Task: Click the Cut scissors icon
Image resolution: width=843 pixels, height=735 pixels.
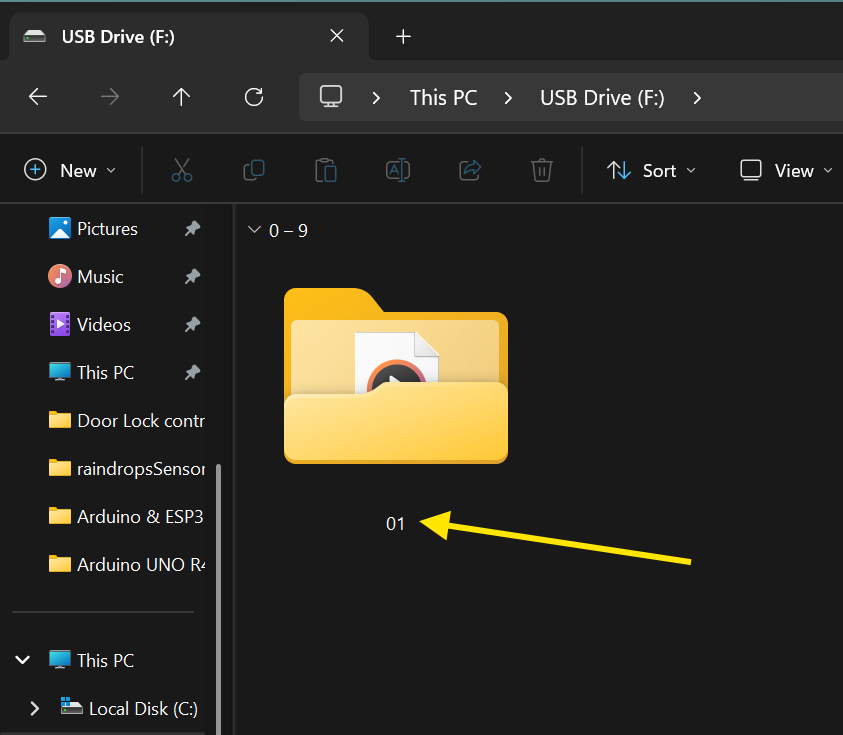Action: pos(181,170)
